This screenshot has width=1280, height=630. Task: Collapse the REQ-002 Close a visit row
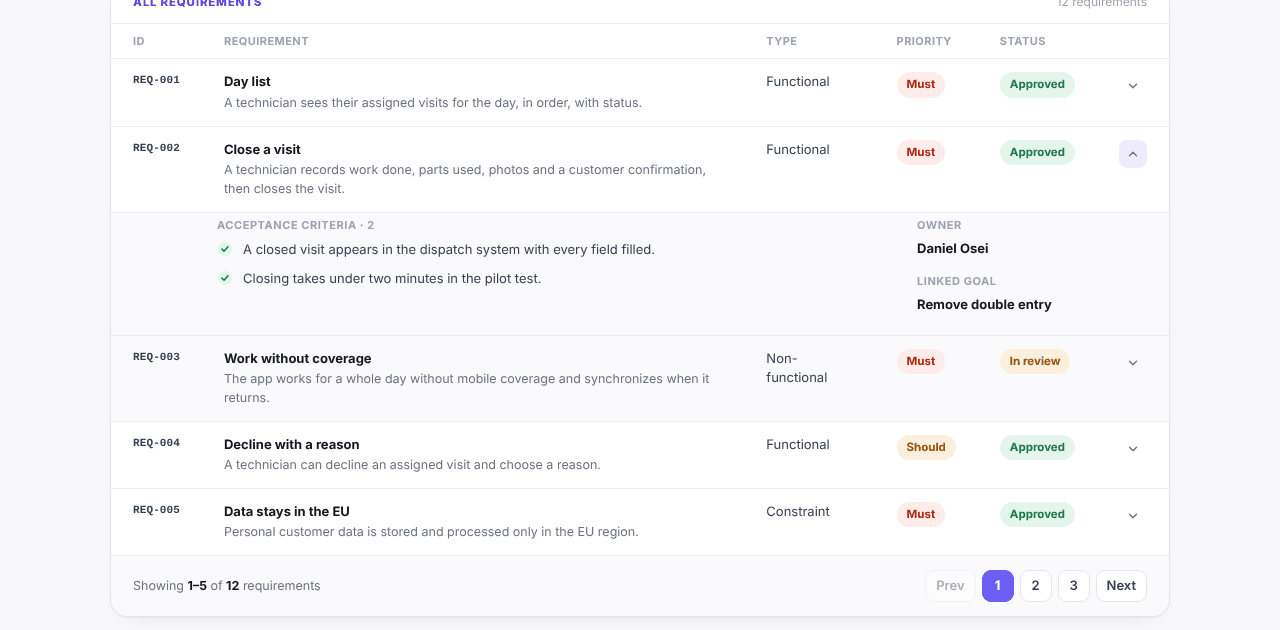pos(1133,154)
